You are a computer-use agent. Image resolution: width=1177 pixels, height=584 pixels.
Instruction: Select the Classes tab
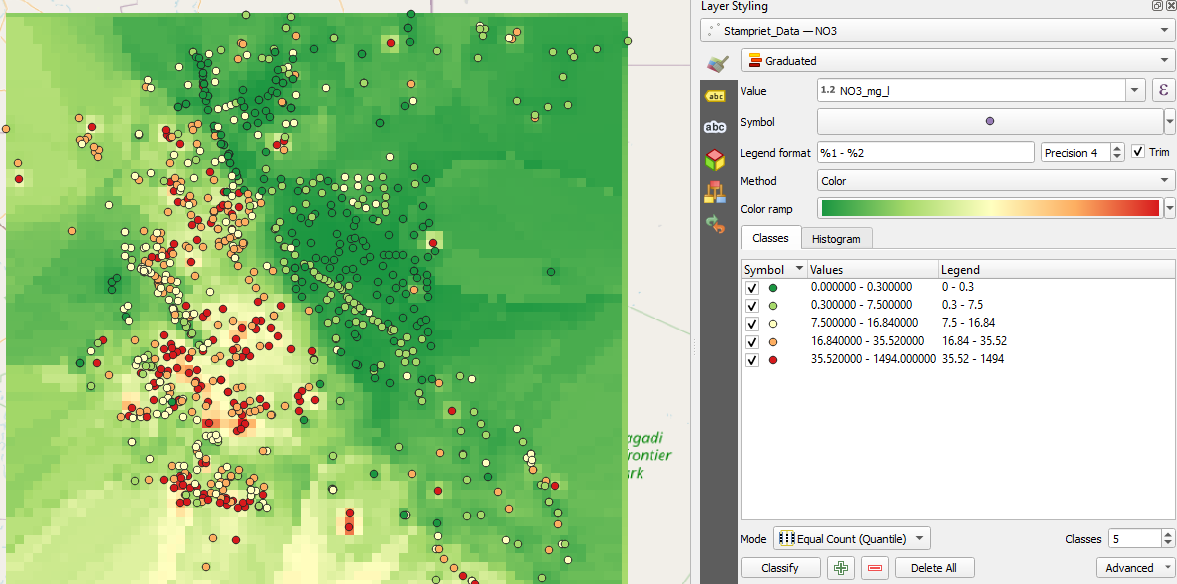(769, 238)
